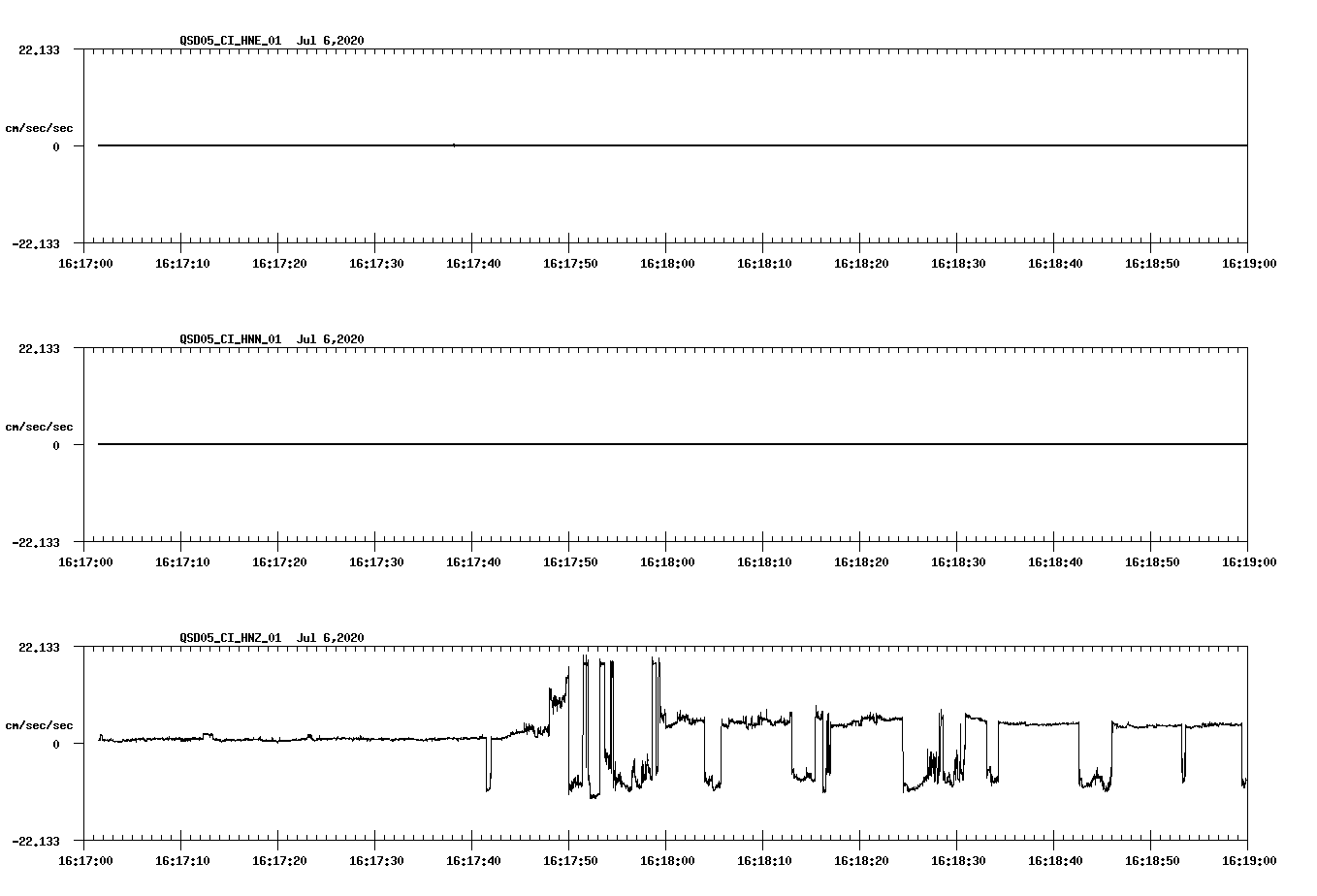Viewport: 1317px width, 896px height.
Task: Click the cm/sec/sec unit label on HNZ plot
Action: (39, 725)
